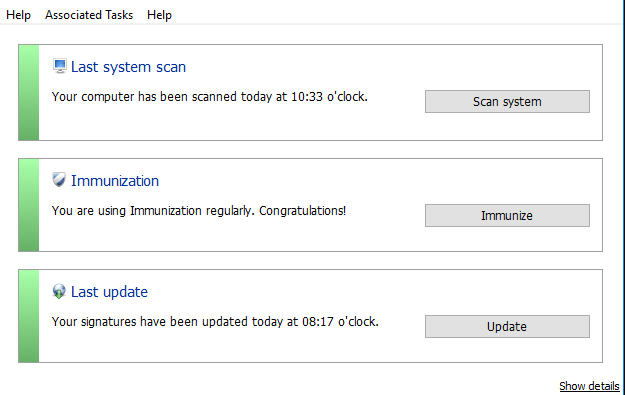
Task: Click the Last update heading text
Action: click(109, 292)
